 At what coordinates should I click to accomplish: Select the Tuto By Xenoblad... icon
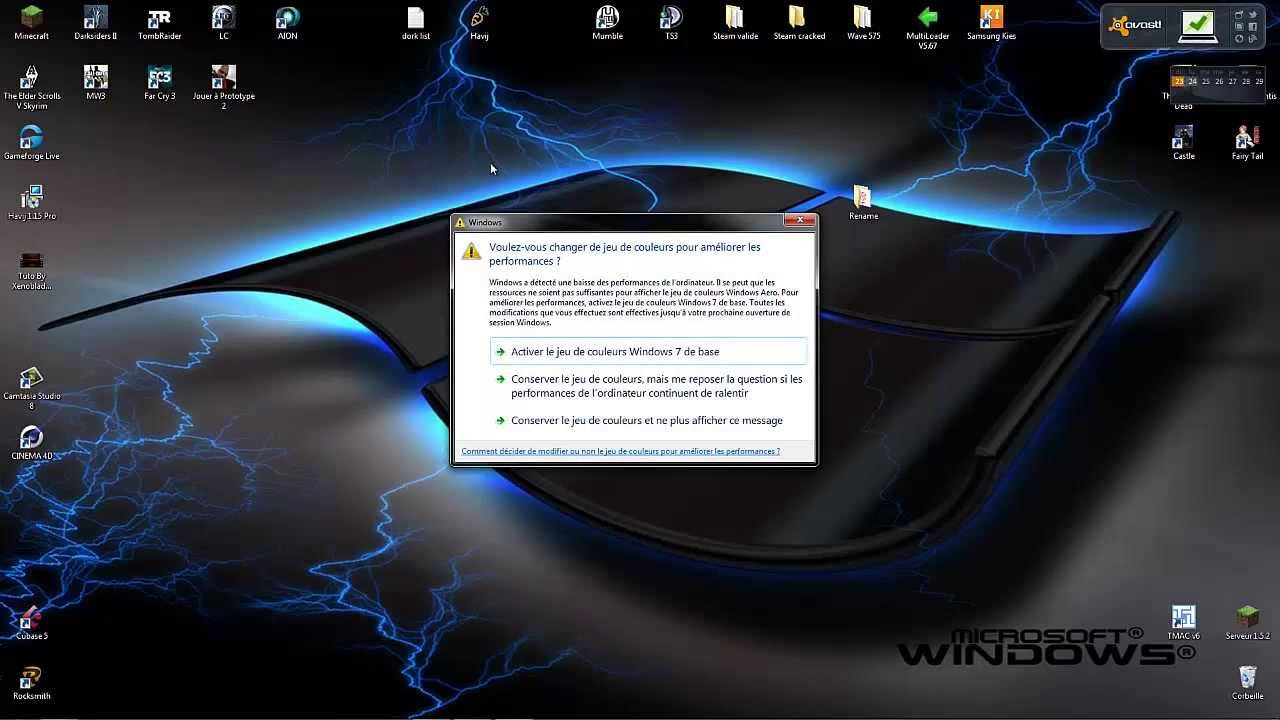pos(31,271)
